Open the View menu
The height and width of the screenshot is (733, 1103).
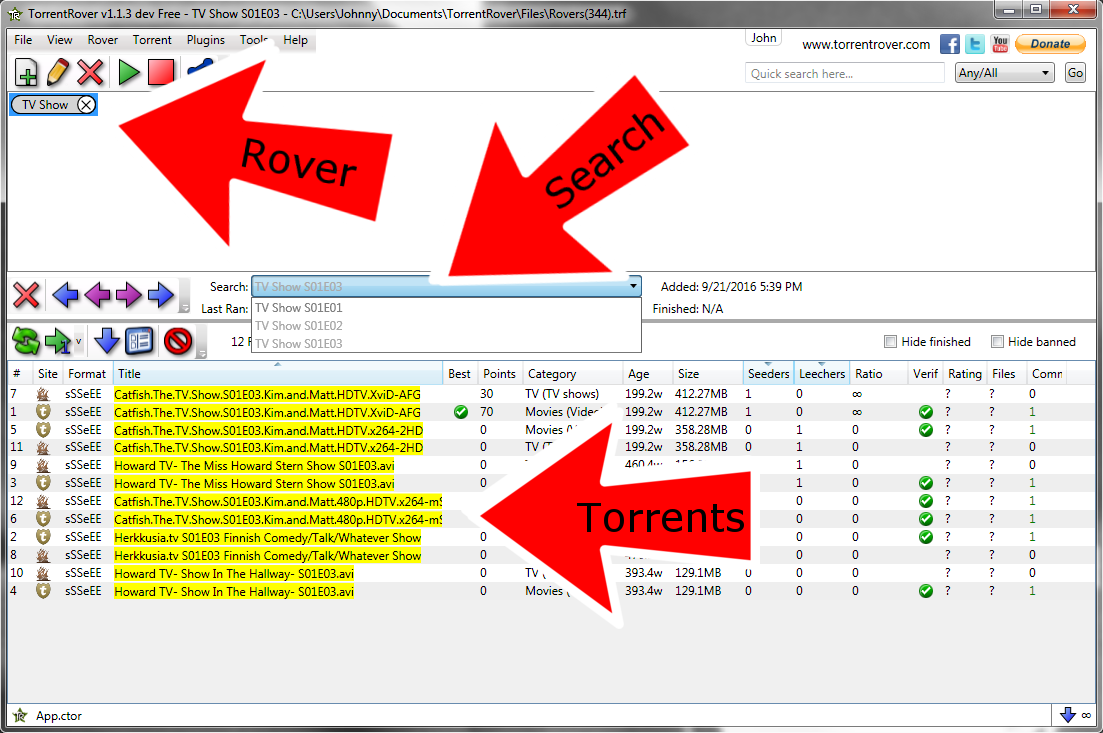pos(60,40)
